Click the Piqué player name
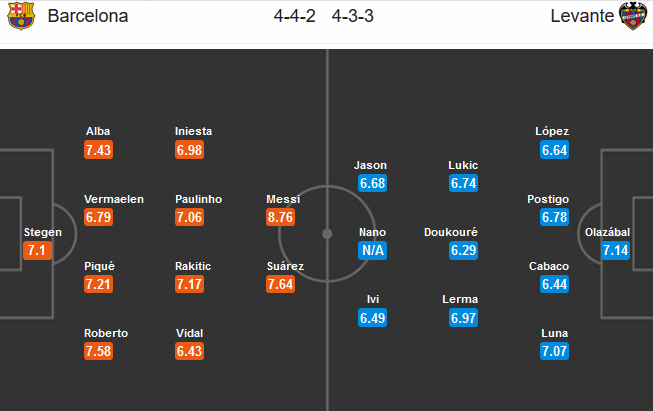This screenshot has height=411, width=653. (100, 267)
